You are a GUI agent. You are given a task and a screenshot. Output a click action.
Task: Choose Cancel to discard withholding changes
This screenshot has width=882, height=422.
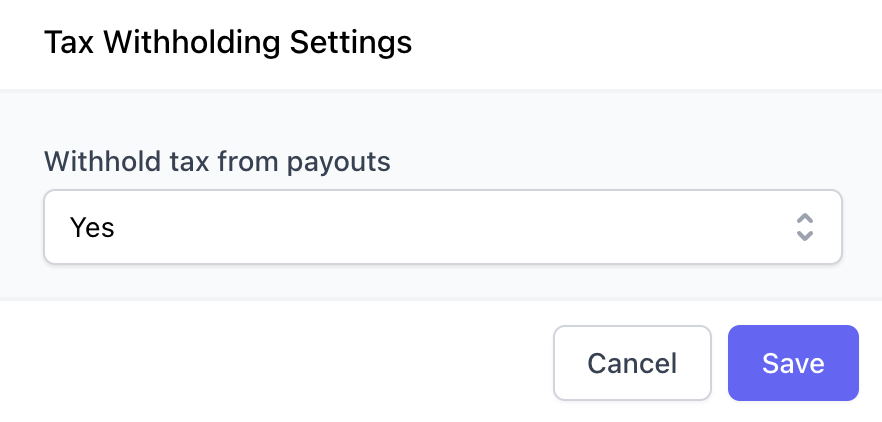pos(632,363)
